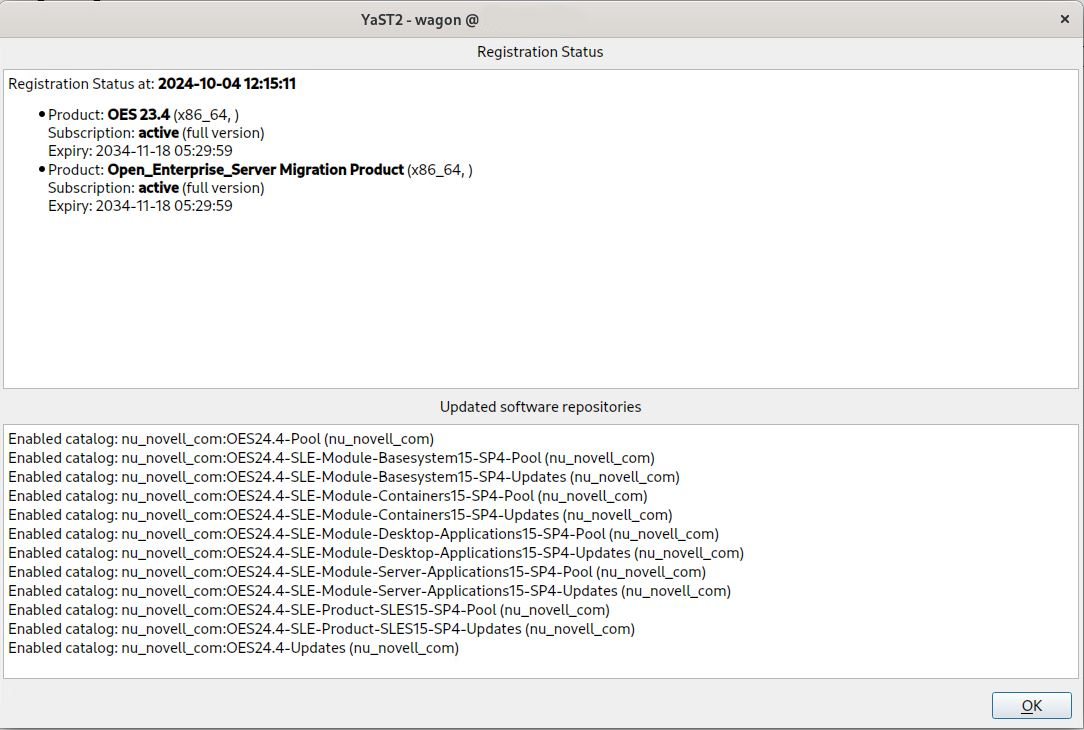Select the Product-SLES15-SP4-Pool catalog line

tap(308, 610)
